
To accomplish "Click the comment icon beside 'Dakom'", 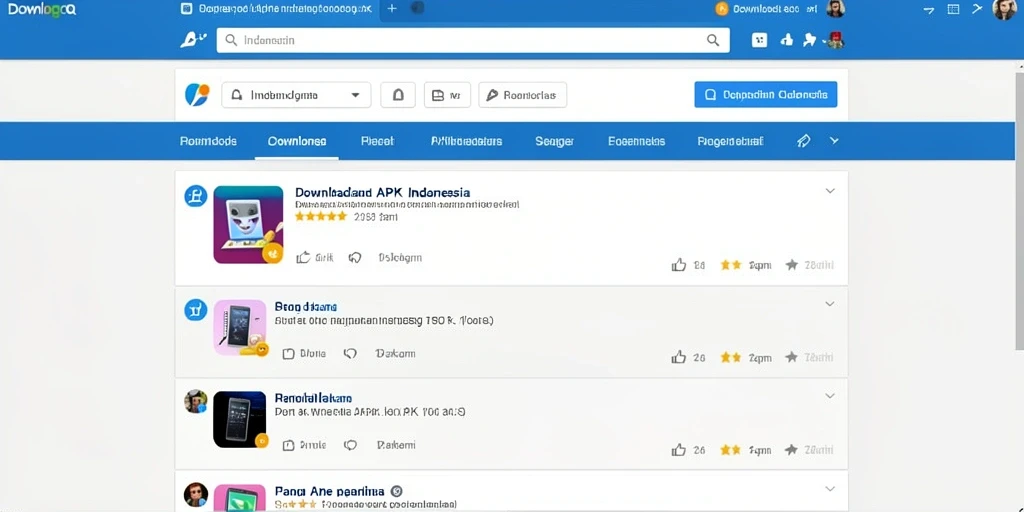I will pyautogui.click(x=350, y=353).
